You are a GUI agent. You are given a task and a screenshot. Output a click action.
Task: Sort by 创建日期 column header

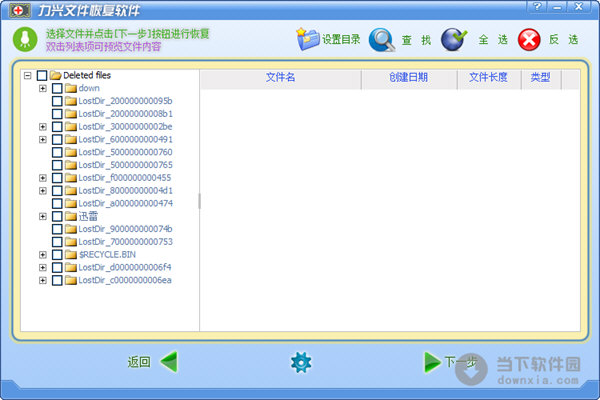409,79
